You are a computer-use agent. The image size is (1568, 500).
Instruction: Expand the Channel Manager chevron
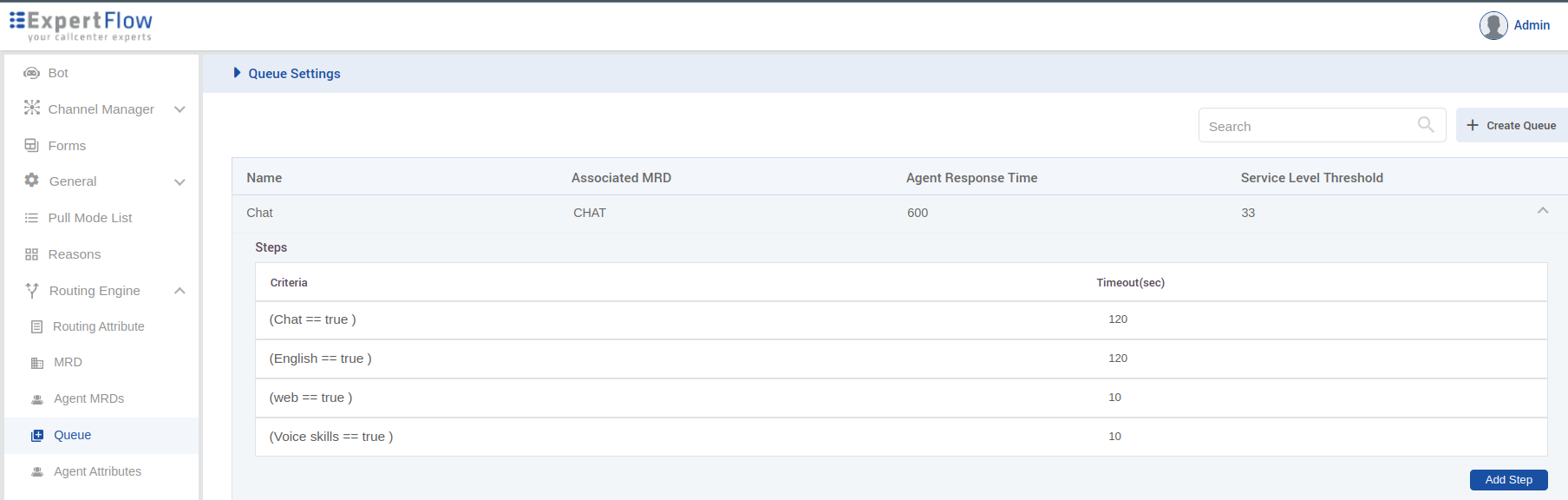tap(180, 109)
